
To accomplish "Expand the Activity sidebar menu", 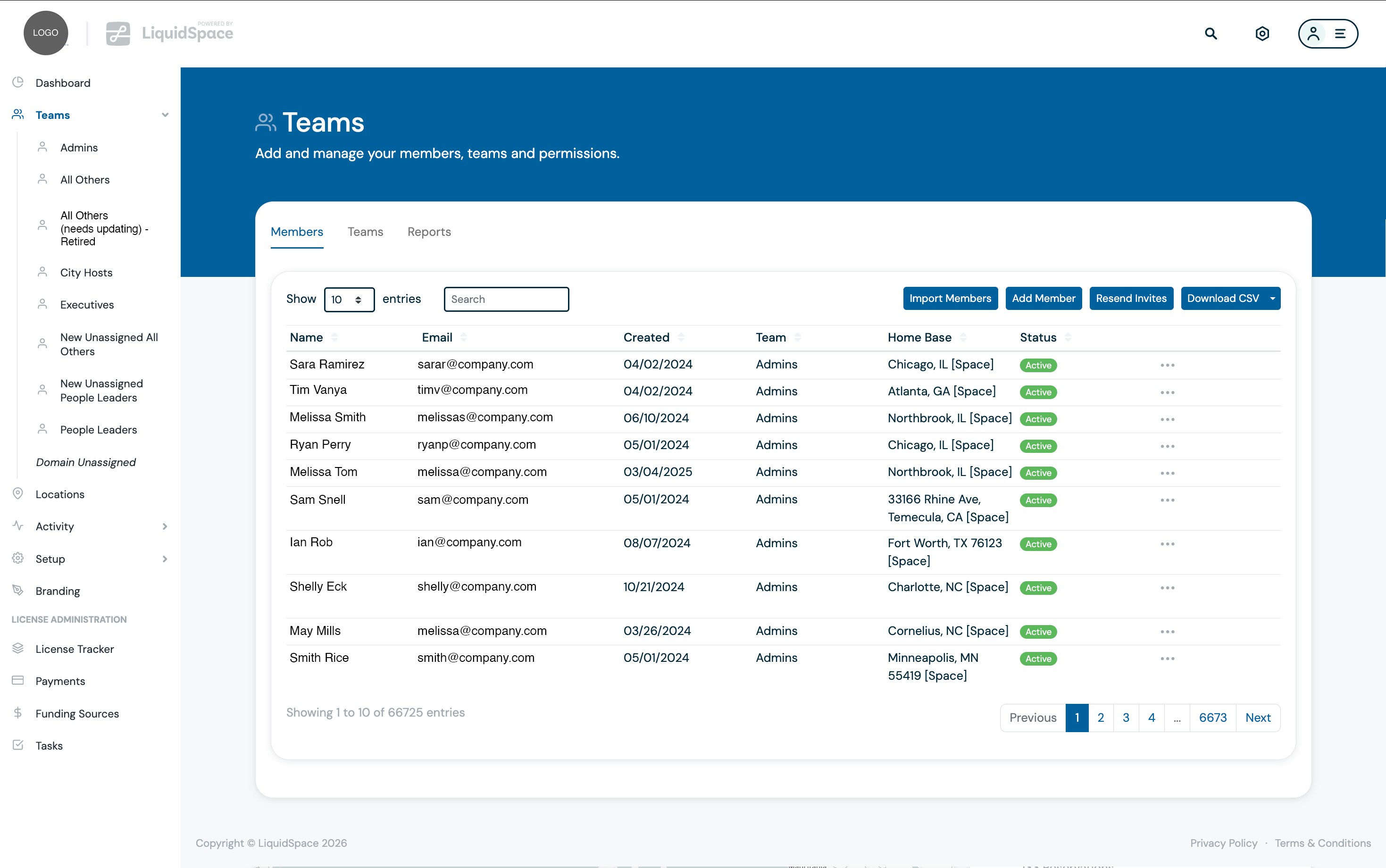I will pyautogui.click(x=165, y=526).
